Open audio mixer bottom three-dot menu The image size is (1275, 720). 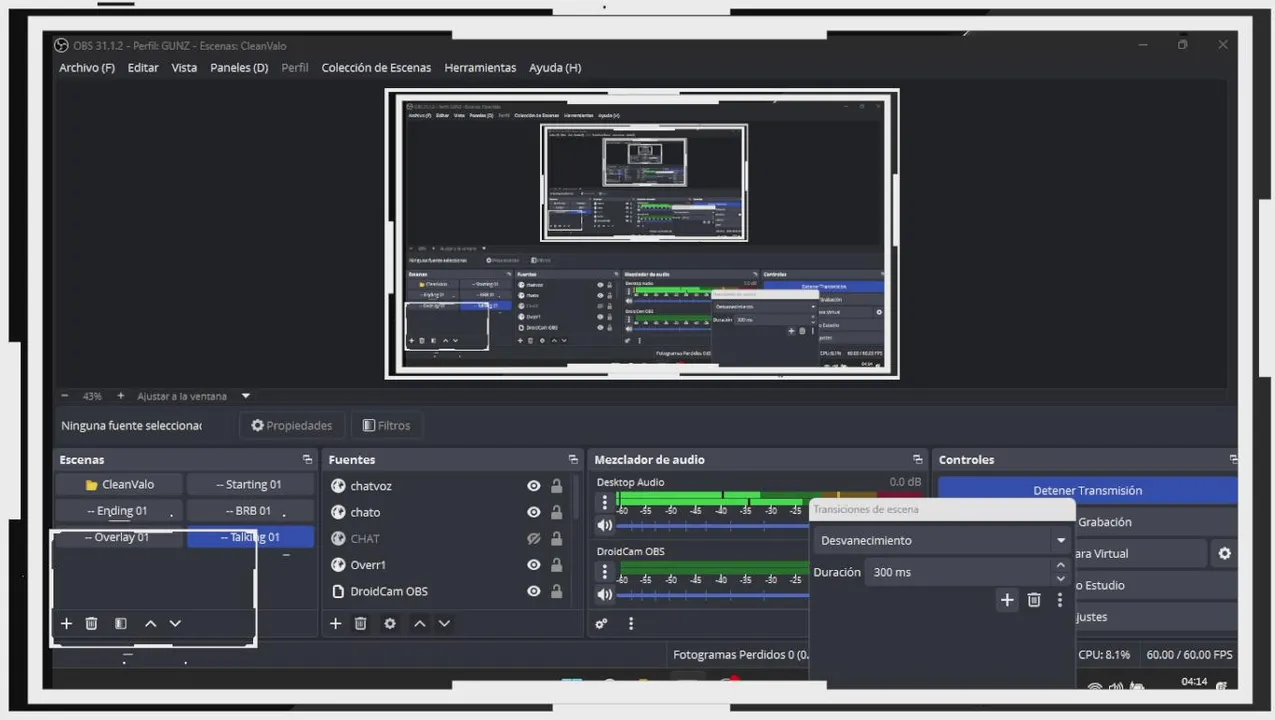[x=631, y=623]
